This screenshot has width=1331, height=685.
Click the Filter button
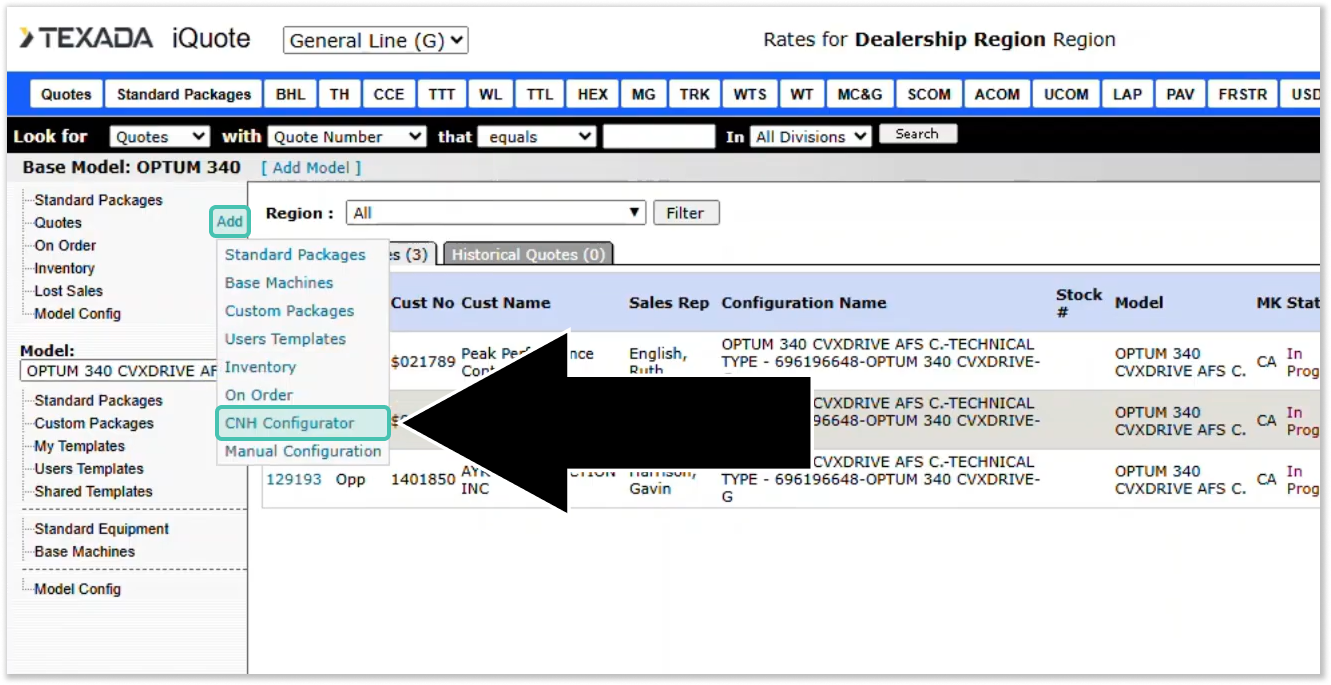[x=686, y=213]
